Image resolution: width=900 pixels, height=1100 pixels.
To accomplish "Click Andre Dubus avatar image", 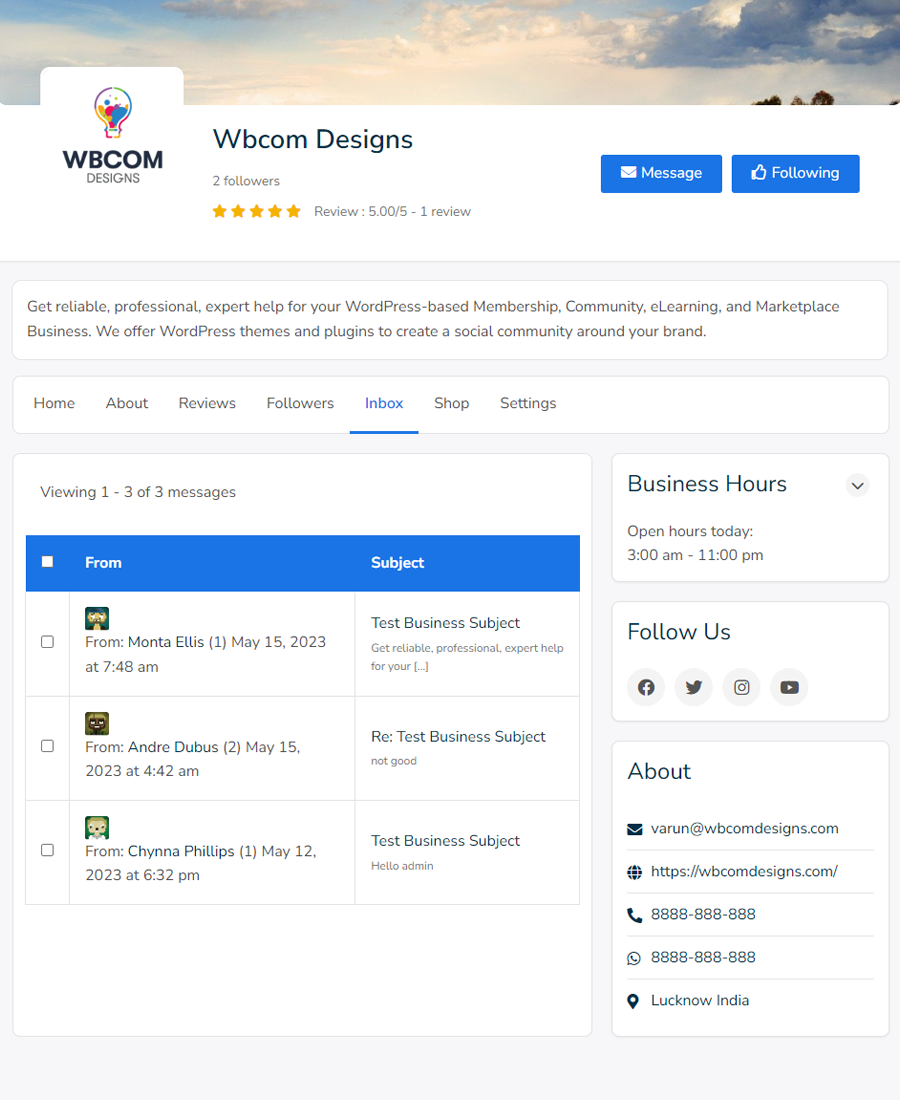I will [97, 723].
